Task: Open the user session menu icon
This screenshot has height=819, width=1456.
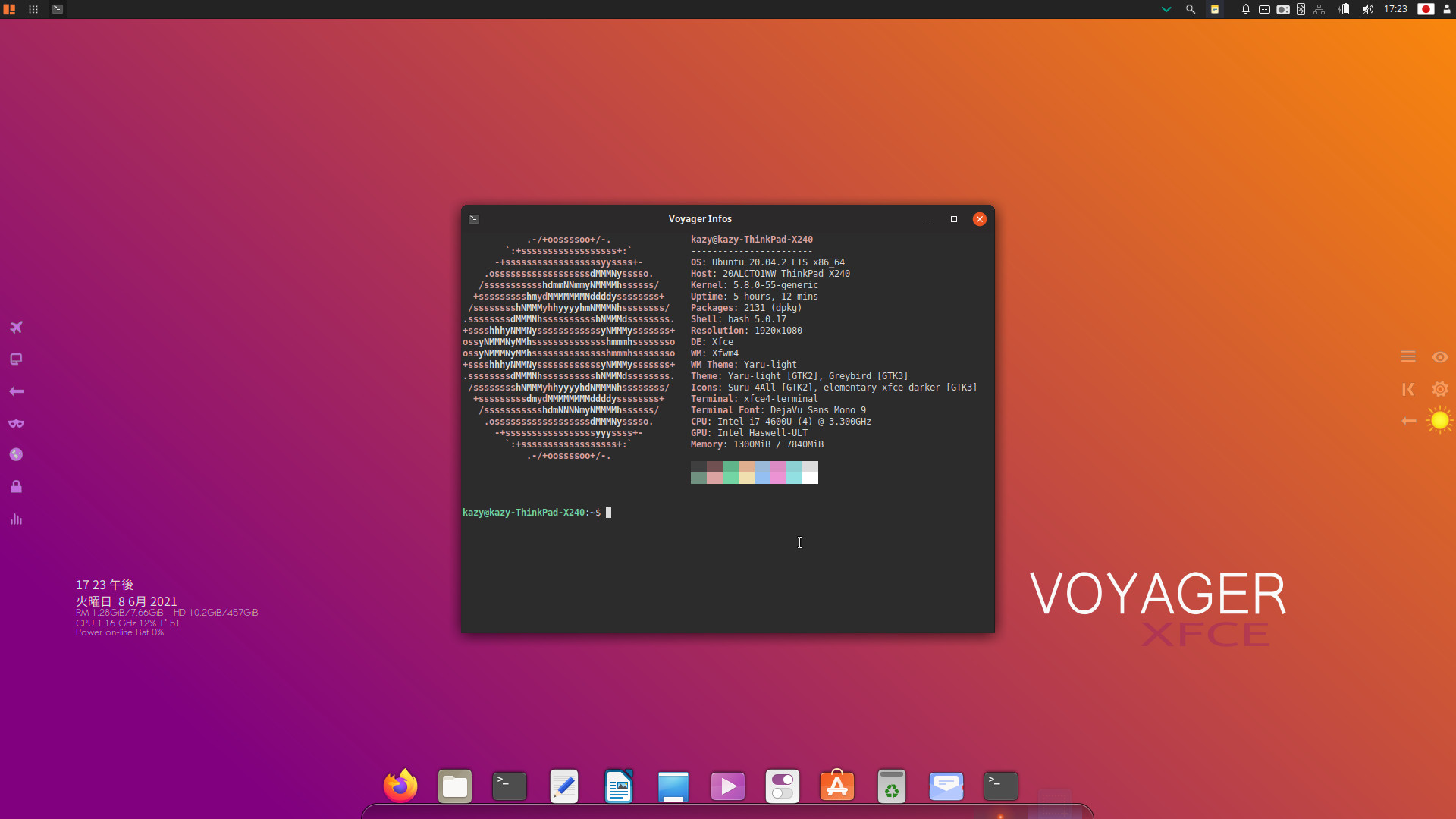Action: pyautogui.click(x=1447, y=9)
